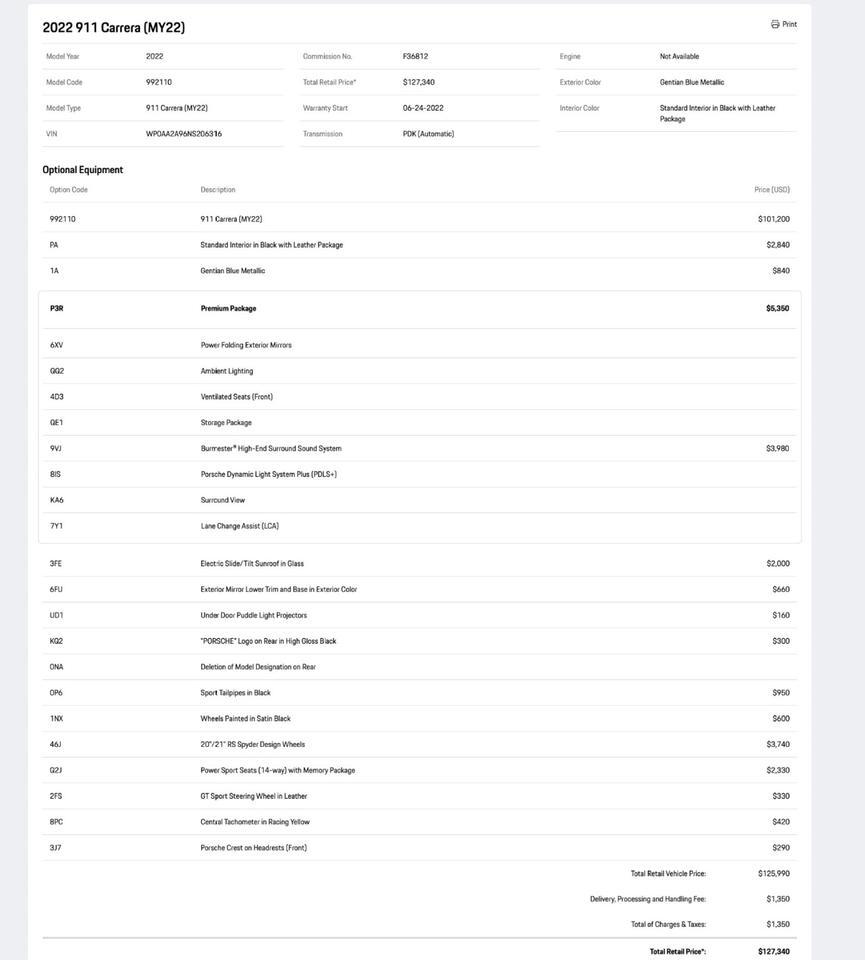Click the Gentian Blue Metallic exterior color value

tap(692, 83)
